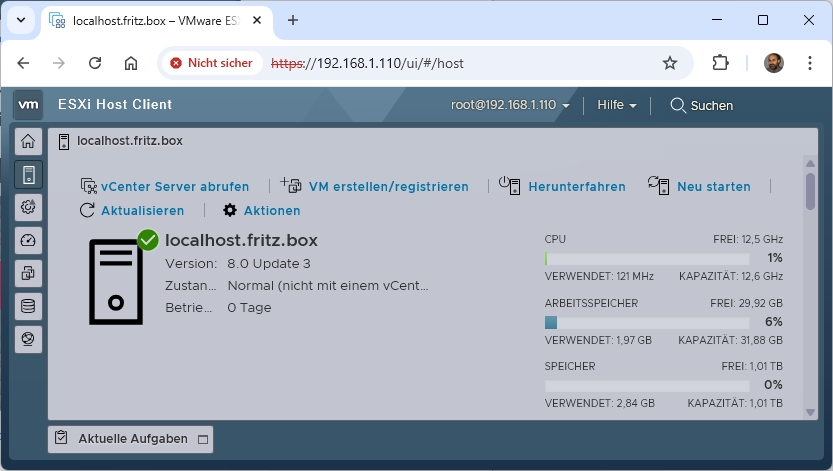Click Neu starten to reboot host
The width and height of the screenshot is (833, 471).
pos(699,186)
